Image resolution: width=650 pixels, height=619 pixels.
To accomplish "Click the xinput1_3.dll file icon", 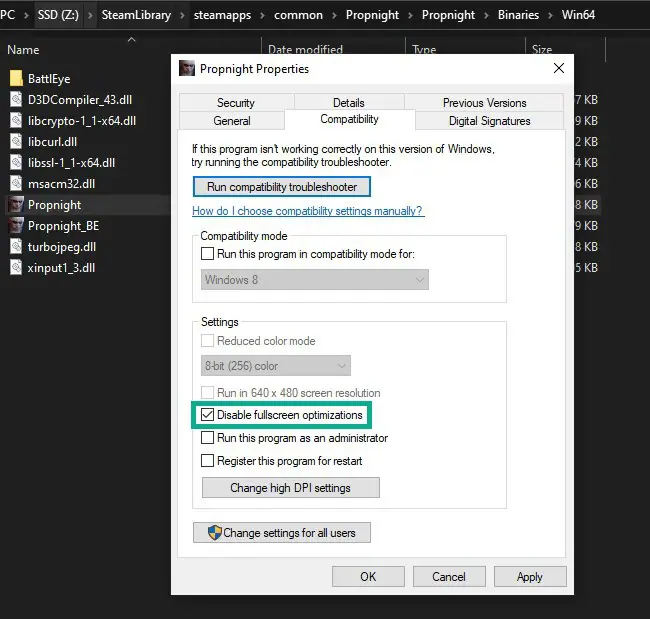I will tap(16, 267).
